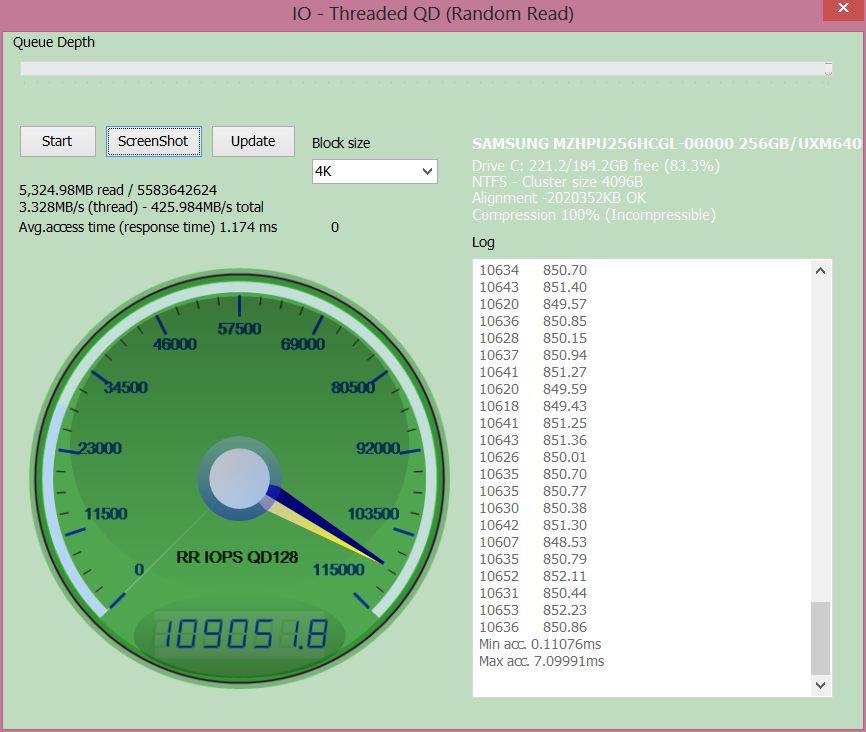
Task: Click the Start button
Action: coord(57,141)
